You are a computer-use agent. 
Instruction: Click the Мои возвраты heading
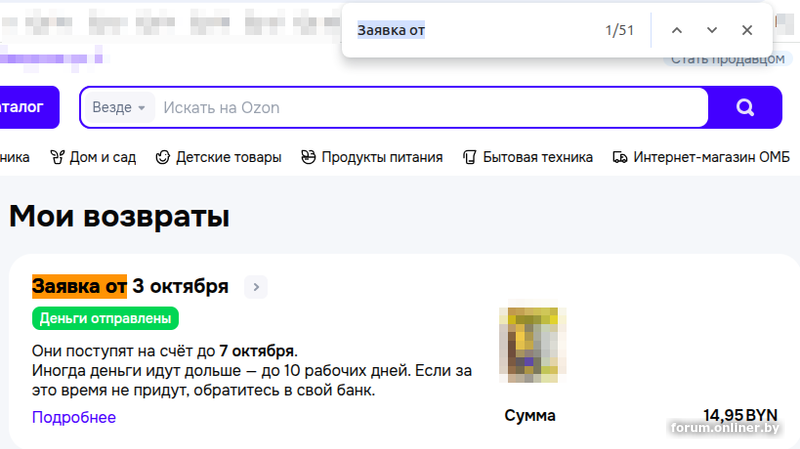click(x=119, y=216)
